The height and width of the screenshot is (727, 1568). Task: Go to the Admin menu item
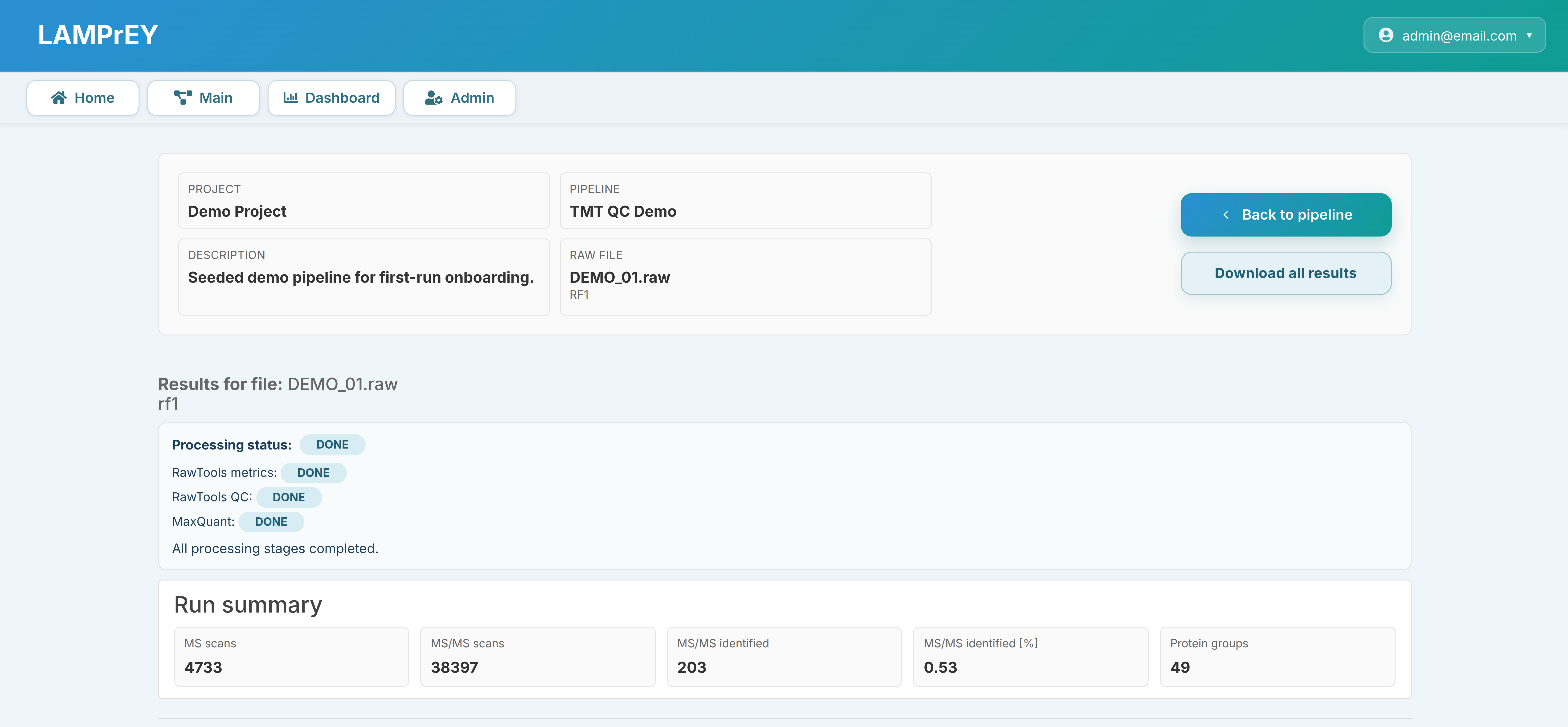pos(460,98)
